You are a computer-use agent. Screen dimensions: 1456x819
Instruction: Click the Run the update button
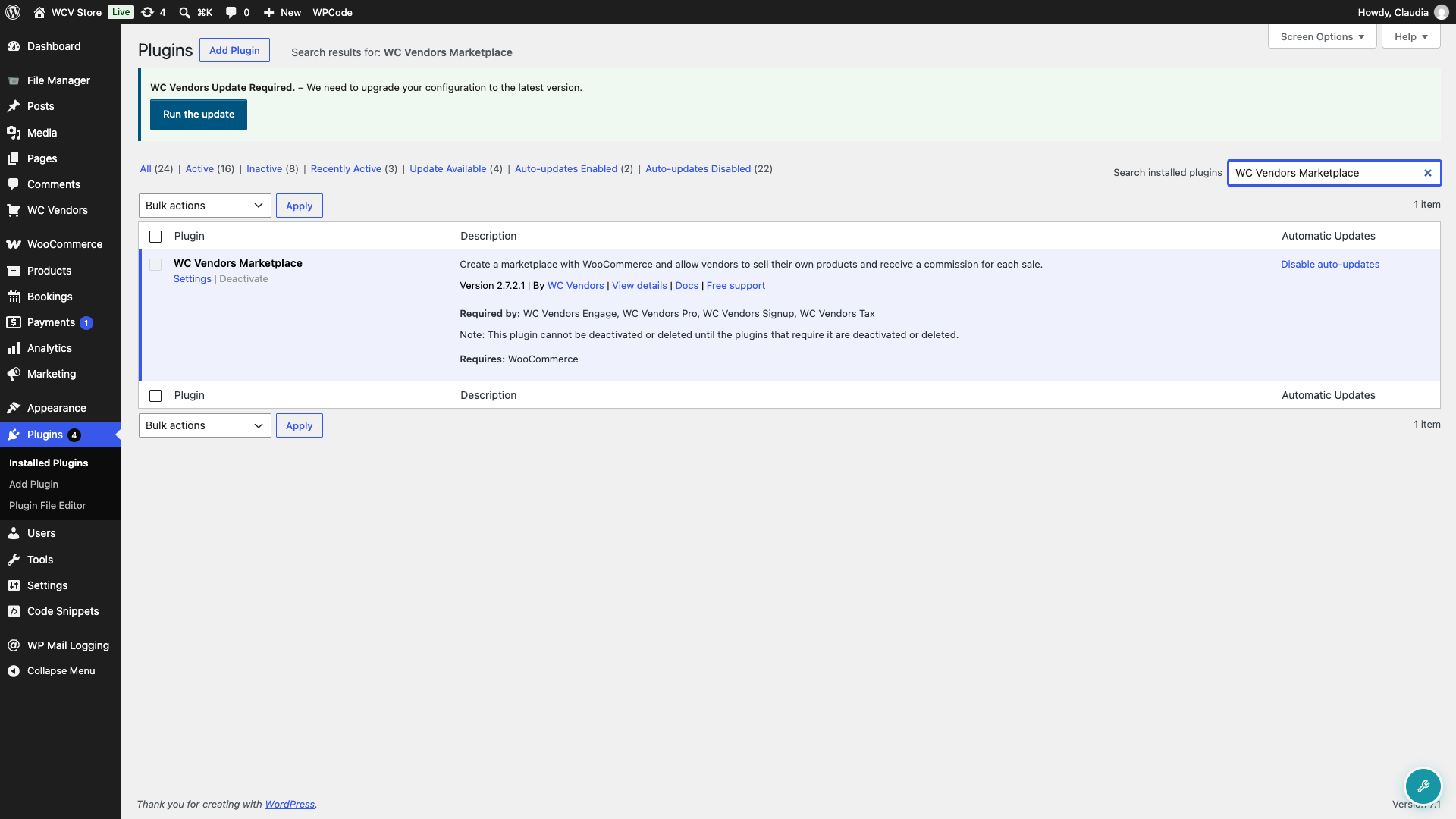point(199,115)
